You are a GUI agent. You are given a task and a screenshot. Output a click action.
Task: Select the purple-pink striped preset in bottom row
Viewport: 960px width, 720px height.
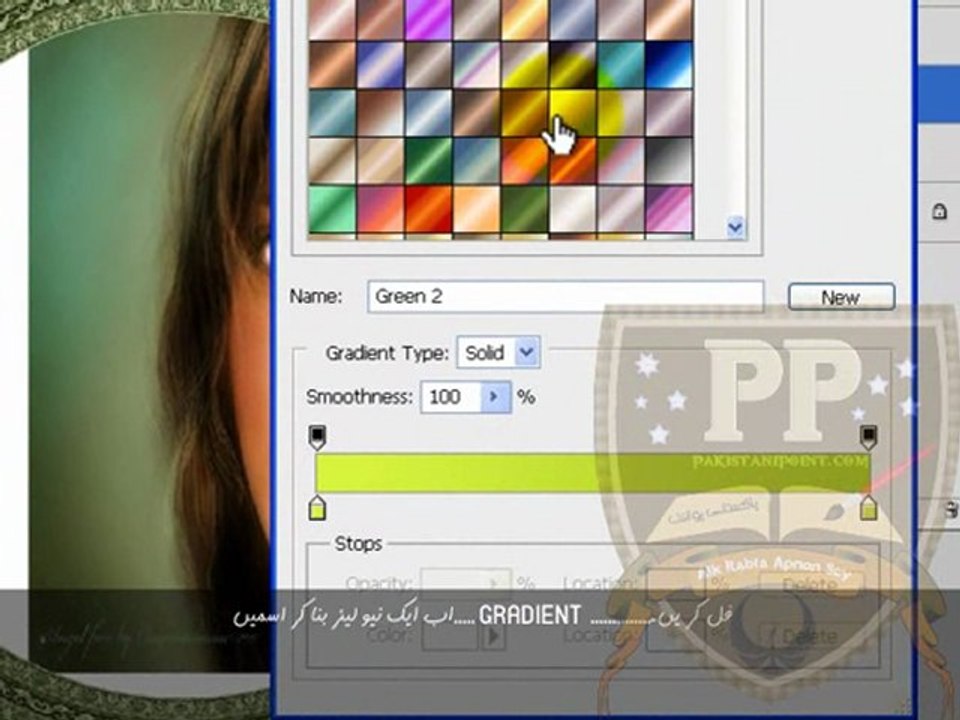point(669,209)
